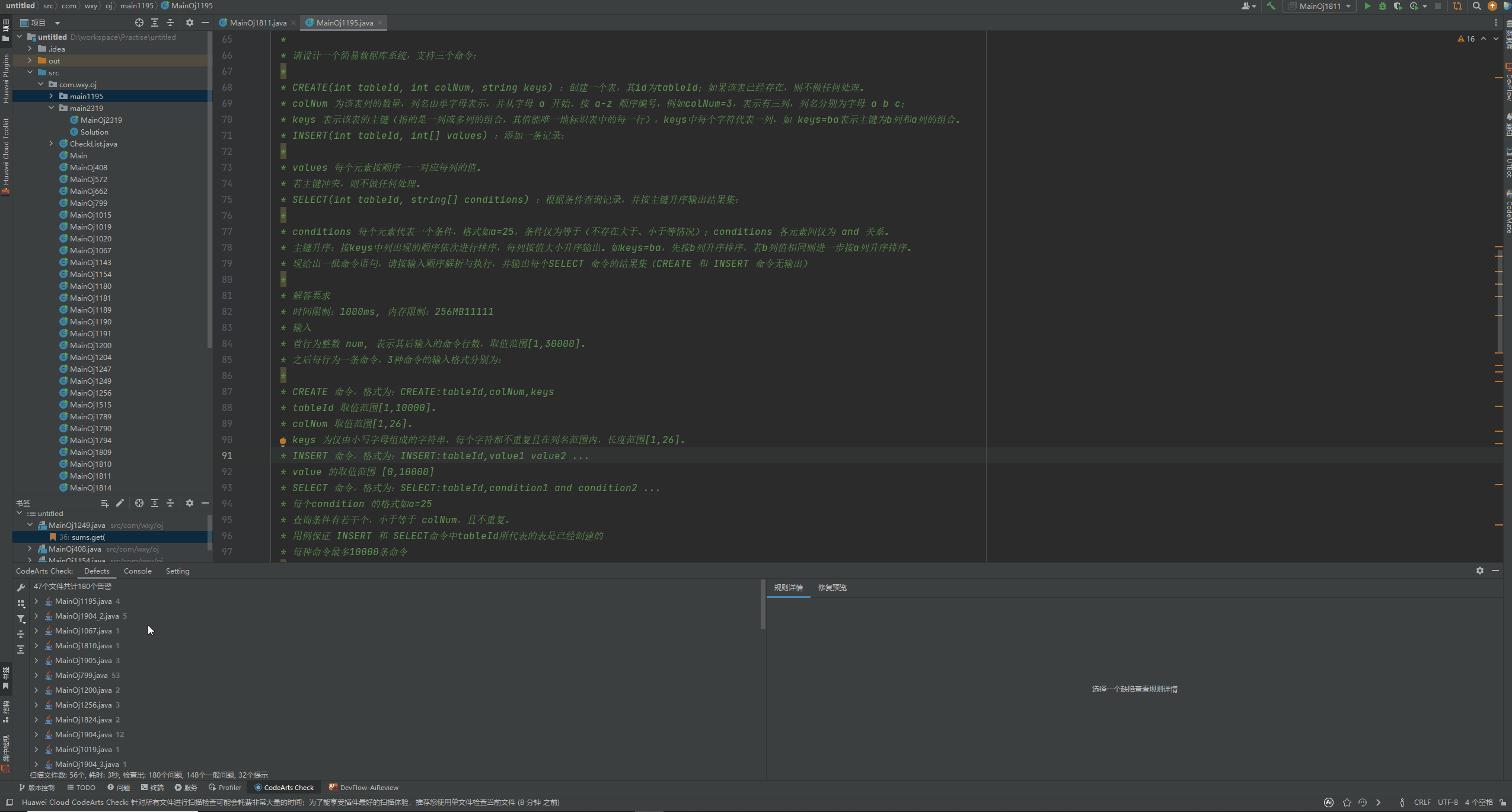Viewport: 1512px width, 812px height.
Task: Run MainOj1811 with the green play button
Action: click(x=1367, y=6)
